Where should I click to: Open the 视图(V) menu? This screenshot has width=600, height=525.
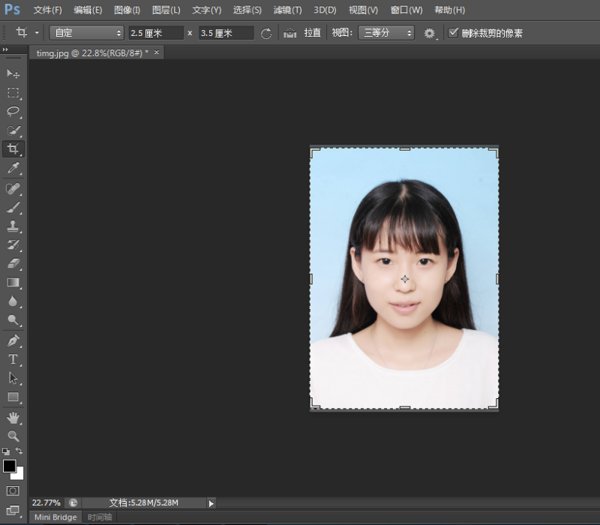point(363,10)
